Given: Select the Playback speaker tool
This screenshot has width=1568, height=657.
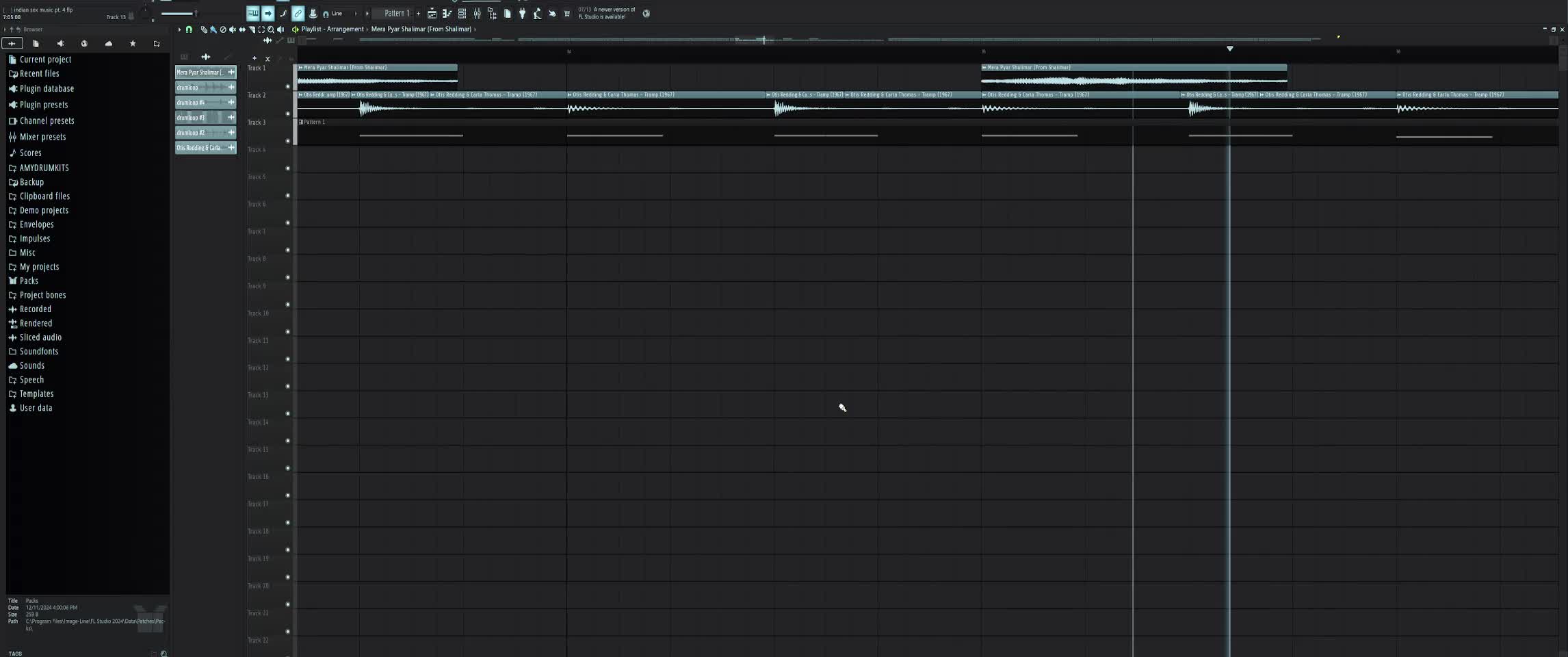Looking at the screenshot, I should point(280,29).
